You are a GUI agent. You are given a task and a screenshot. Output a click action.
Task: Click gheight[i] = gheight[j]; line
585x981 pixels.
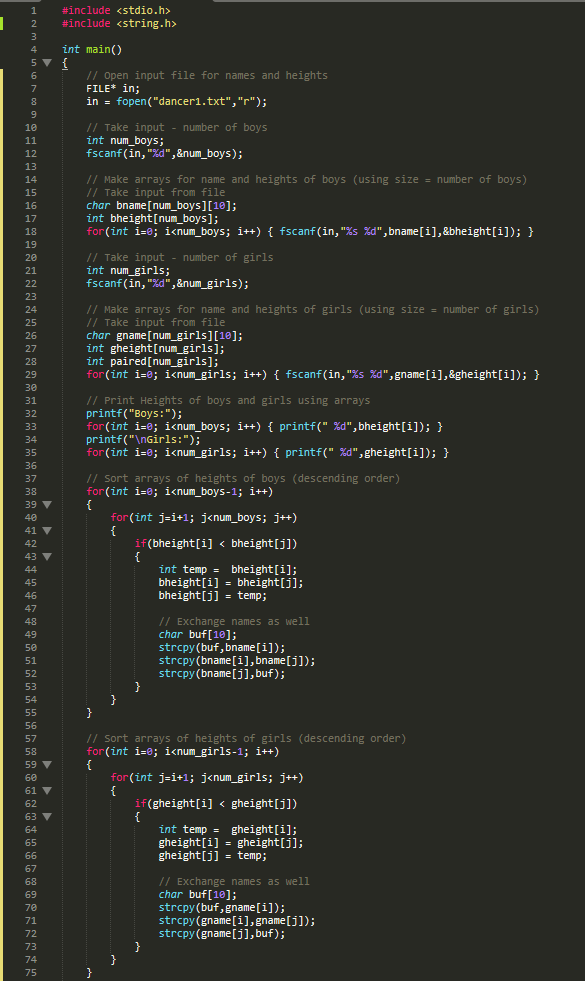pos(231,843)
